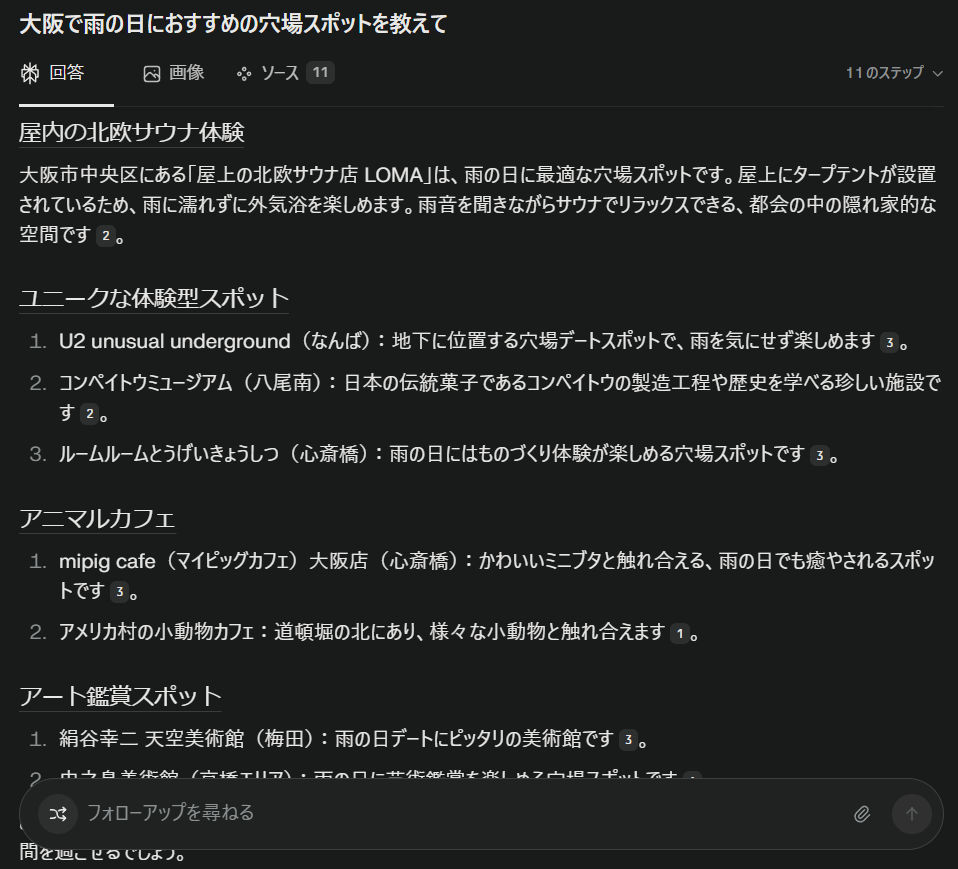Click the ソース dots icon

tap(244, 74)
